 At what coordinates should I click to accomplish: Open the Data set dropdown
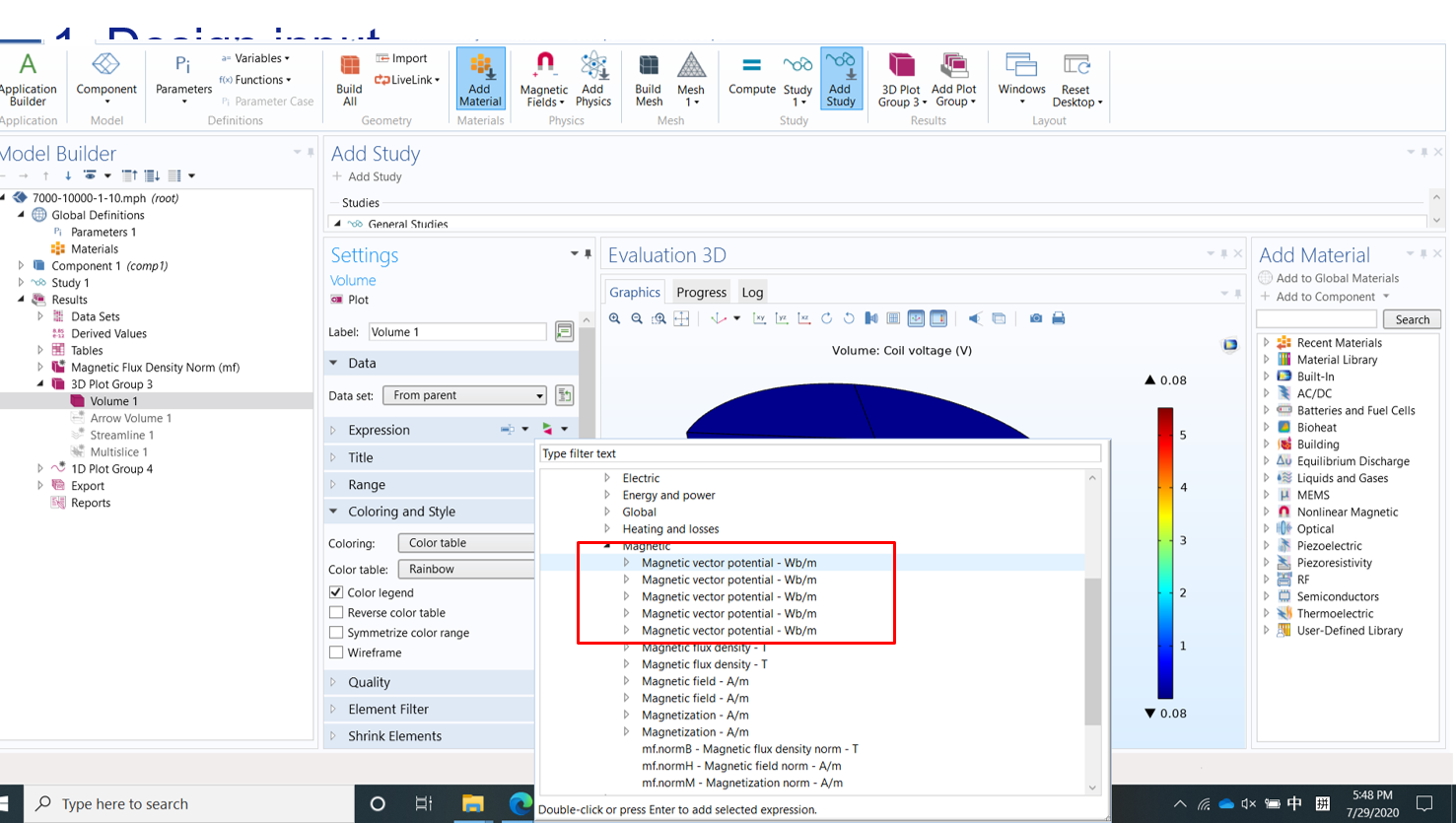[464, 395]
